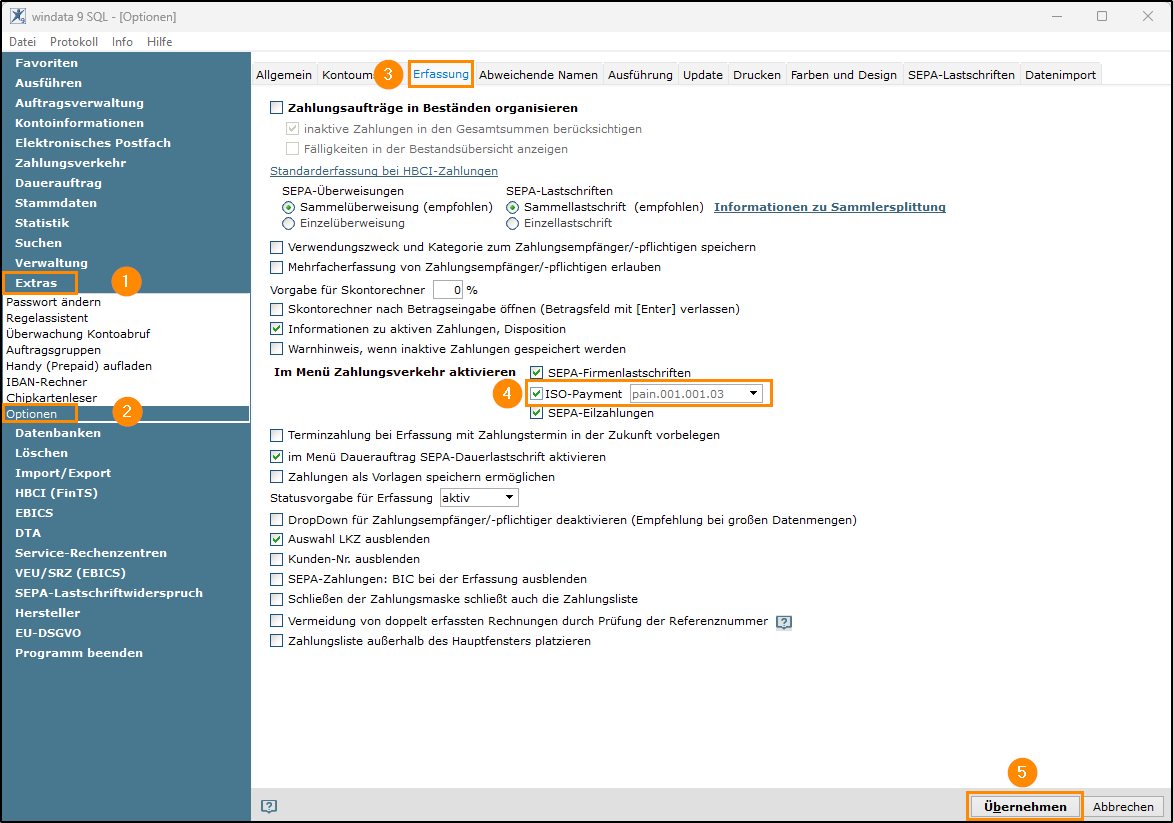Open the help icon at bottom left

[x=269, y=806]
